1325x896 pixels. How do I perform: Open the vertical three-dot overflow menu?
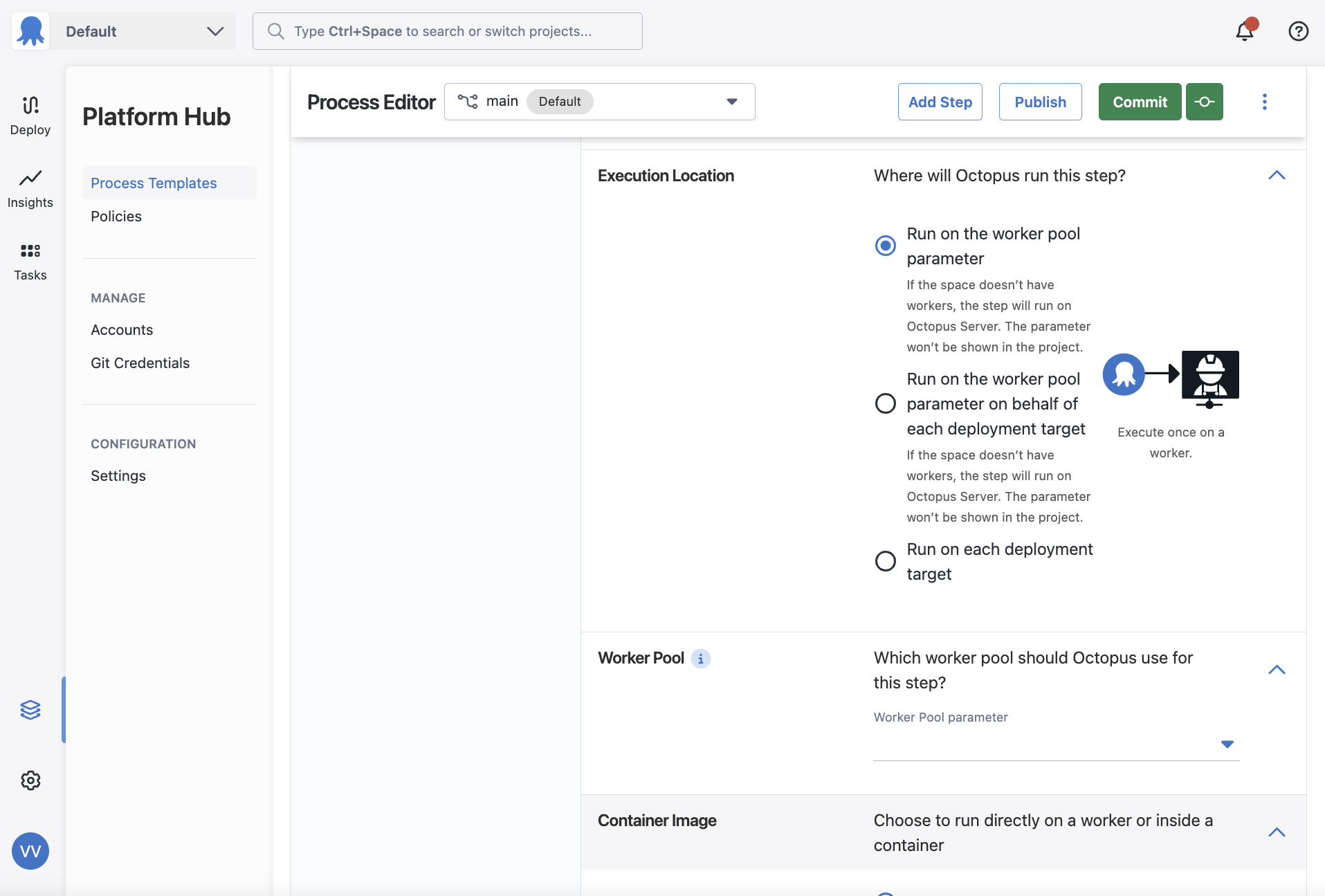[x=1265, y=102]
